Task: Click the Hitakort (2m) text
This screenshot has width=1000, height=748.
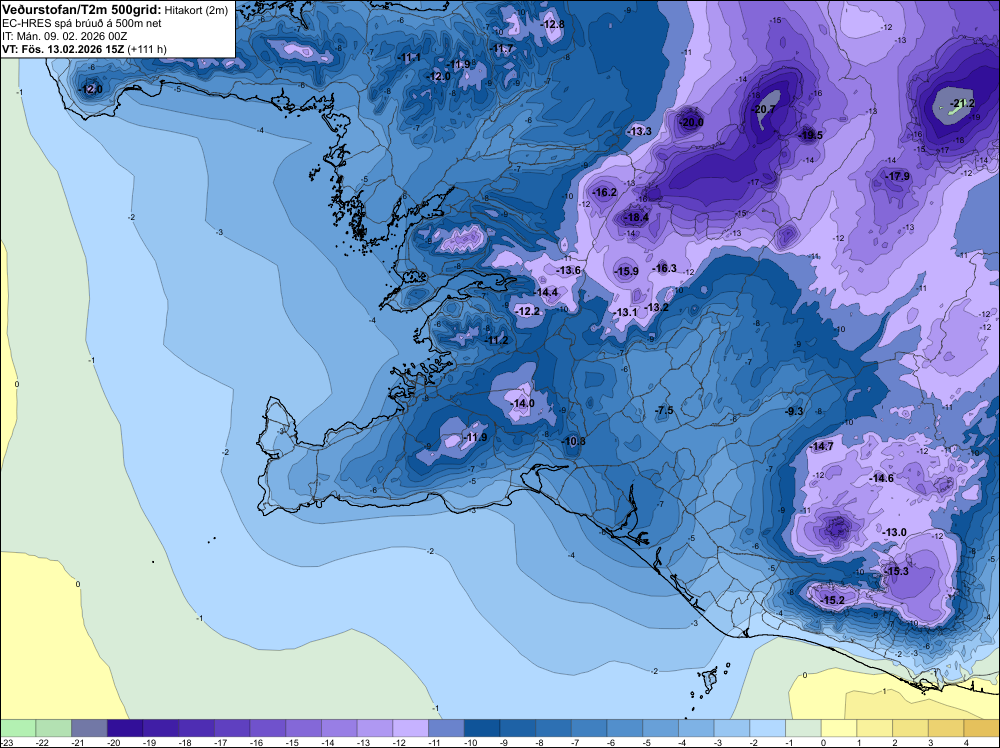Action: point(196,10)
